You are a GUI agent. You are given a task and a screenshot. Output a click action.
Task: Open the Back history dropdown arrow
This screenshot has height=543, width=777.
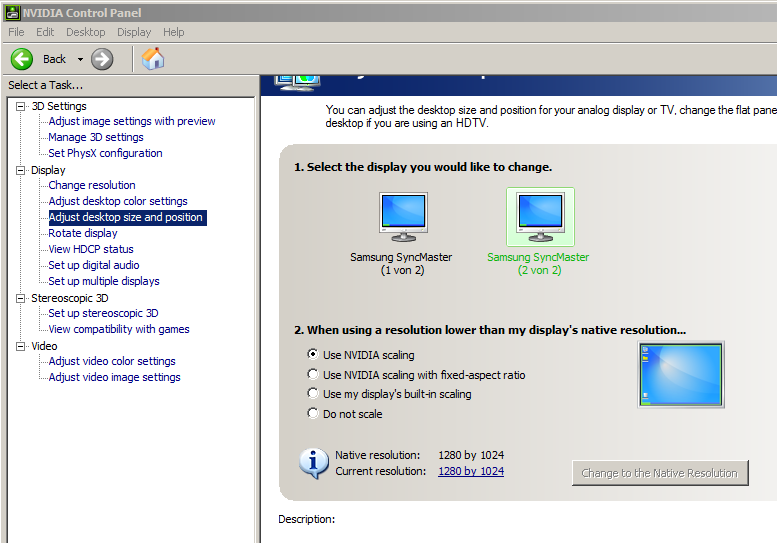80,59
